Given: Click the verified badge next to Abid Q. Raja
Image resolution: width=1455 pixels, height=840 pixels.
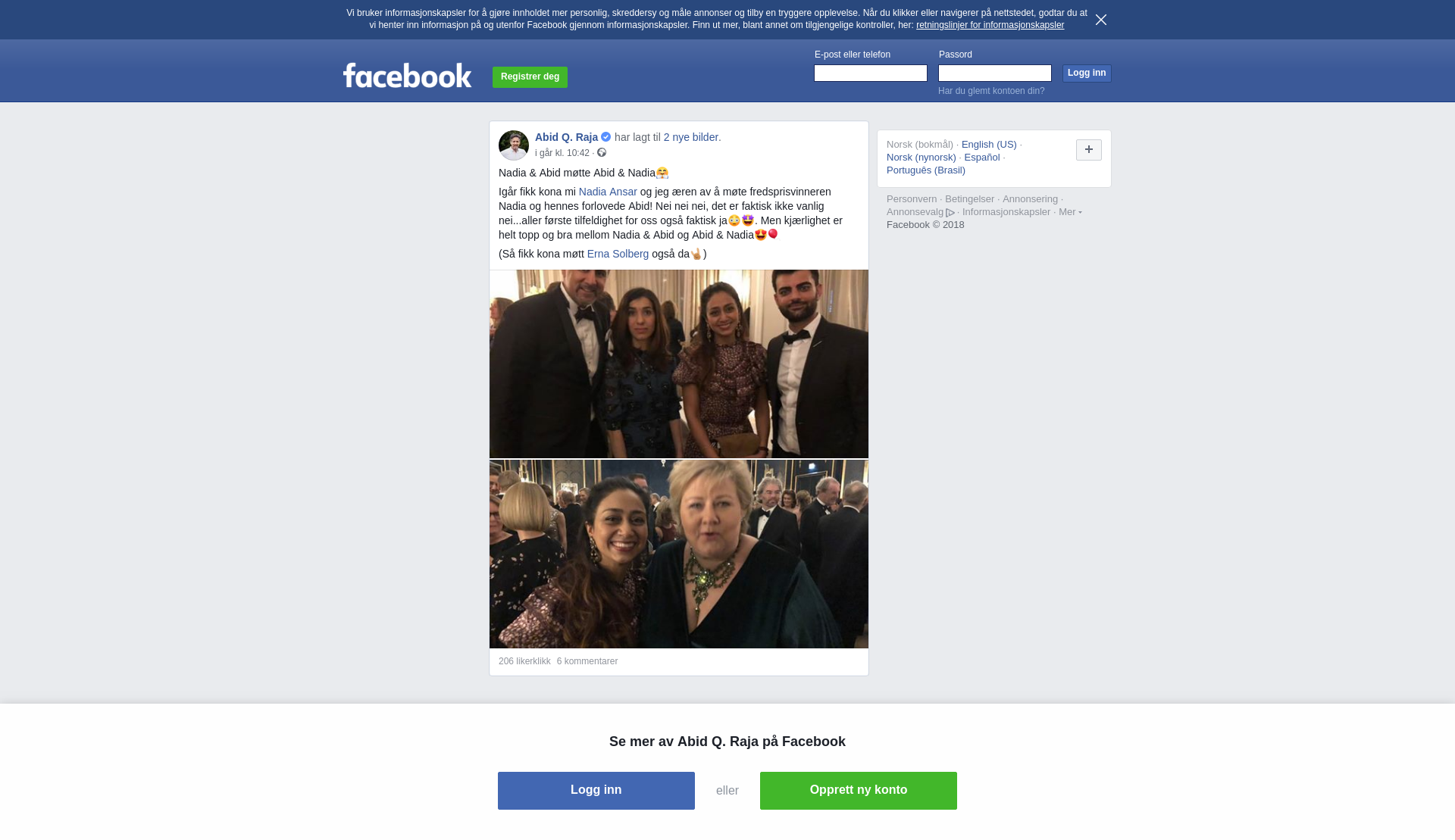Looking at the screenshot, I should [606, 137].
